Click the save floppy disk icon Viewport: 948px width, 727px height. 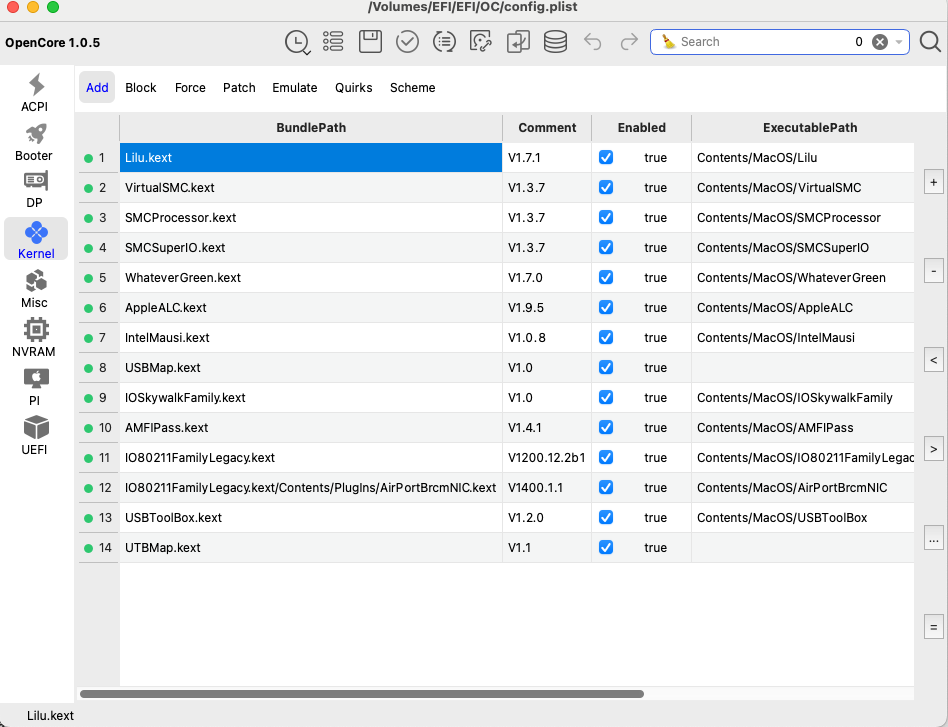[370, 42]
